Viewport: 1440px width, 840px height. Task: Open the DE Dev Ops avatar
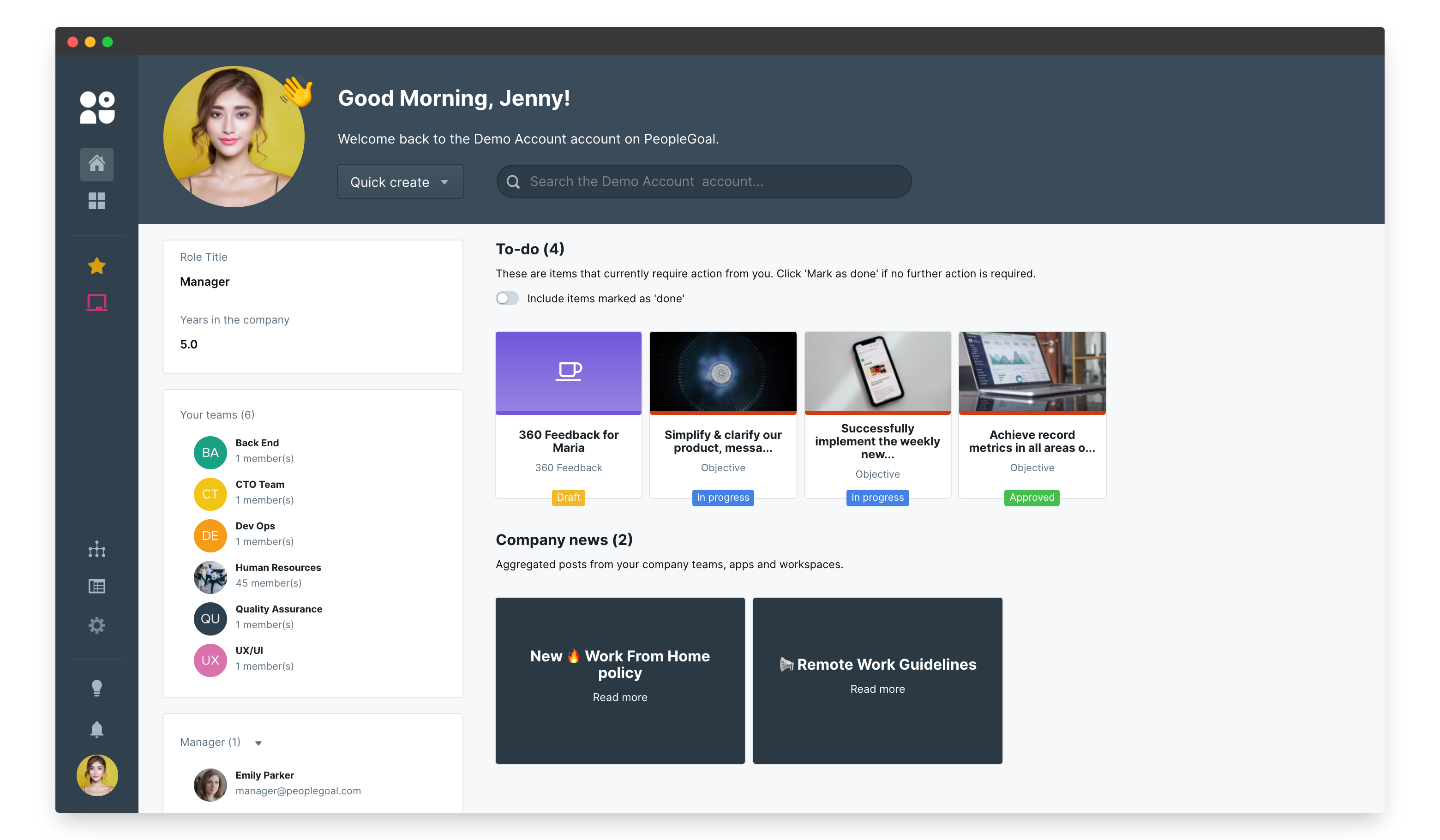(210, 535)
